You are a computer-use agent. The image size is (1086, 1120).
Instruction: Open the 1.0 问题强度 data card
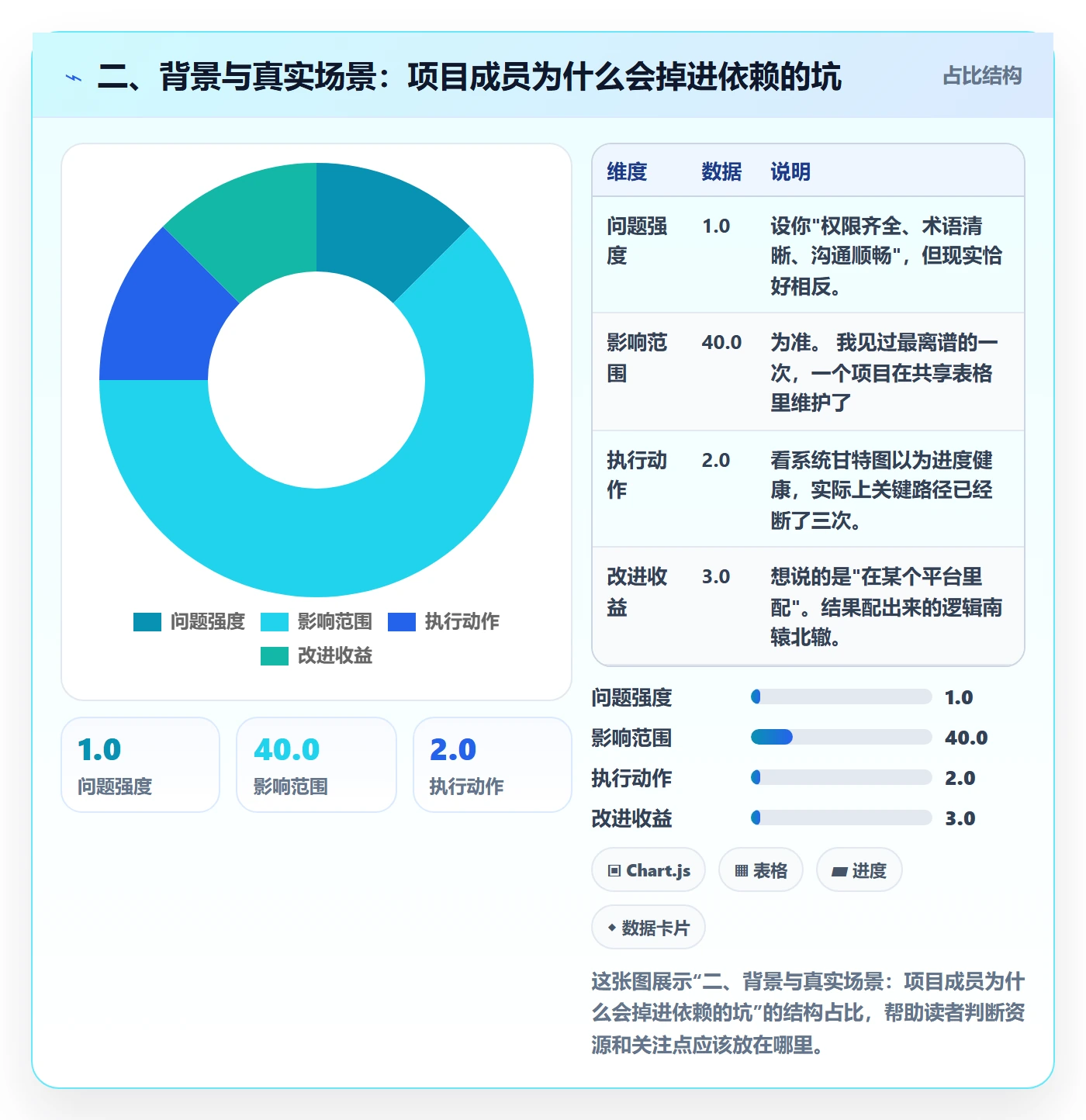click(140, 765)
